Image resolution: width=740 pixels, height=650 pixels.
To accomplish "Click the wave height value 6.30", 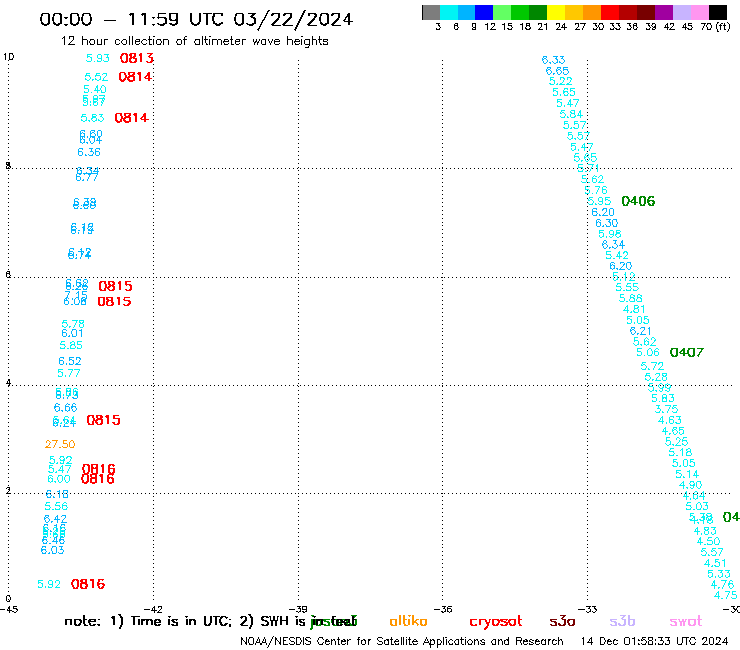I will [x=606, y=223].
